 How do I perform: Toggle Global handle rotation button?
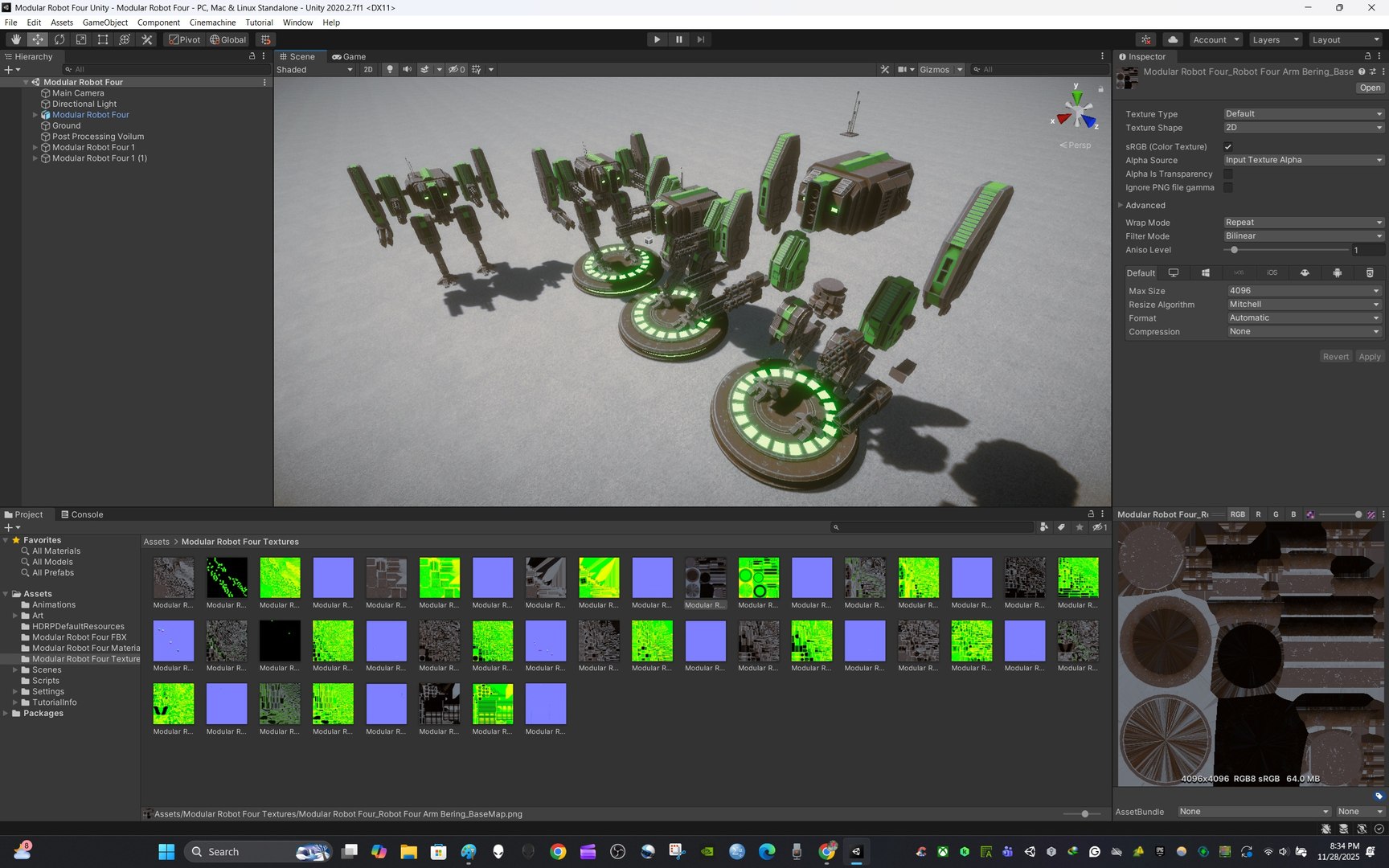(228, 39)
